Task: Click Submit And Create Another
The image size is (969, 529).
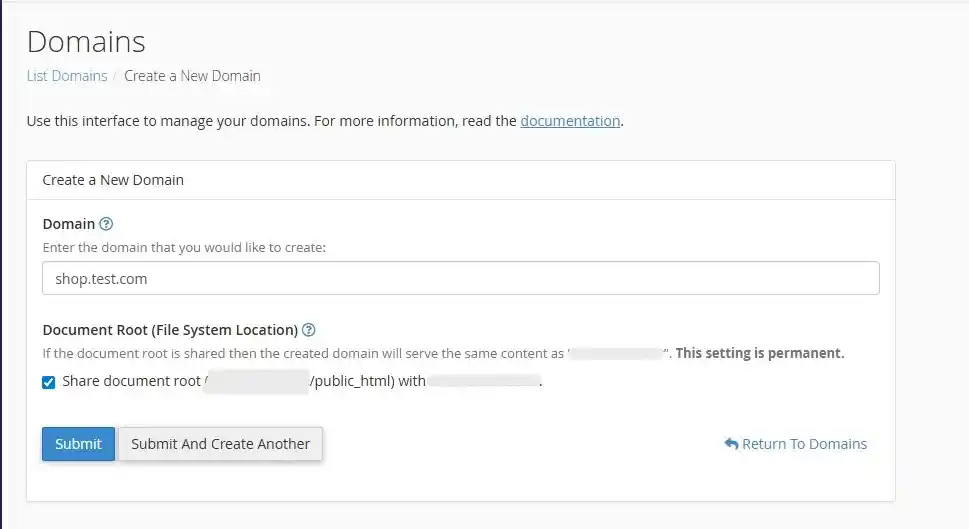Action: (220, 444)
